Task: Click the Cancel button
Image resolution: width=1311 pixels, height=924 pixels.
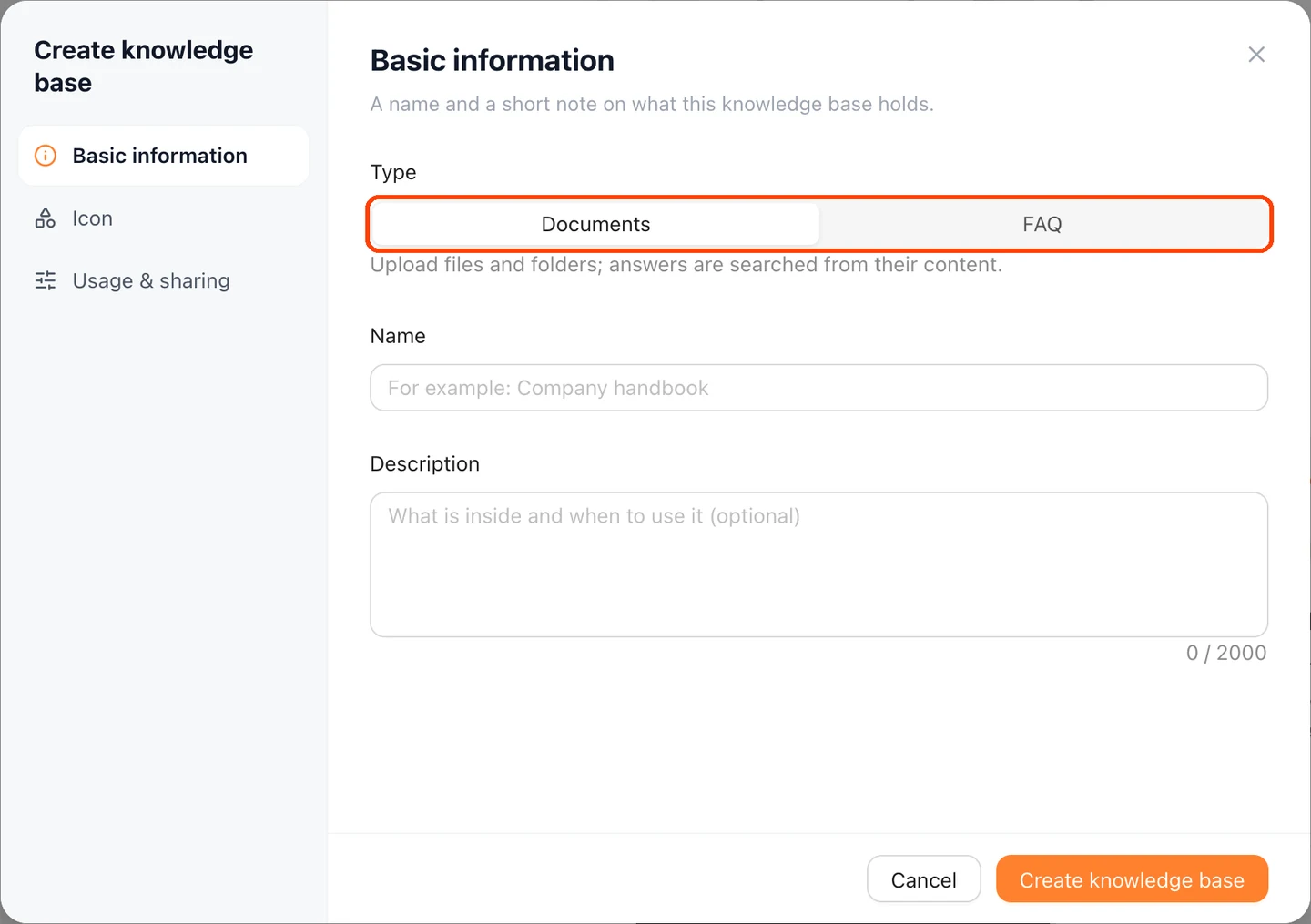Action: (924, 879)
